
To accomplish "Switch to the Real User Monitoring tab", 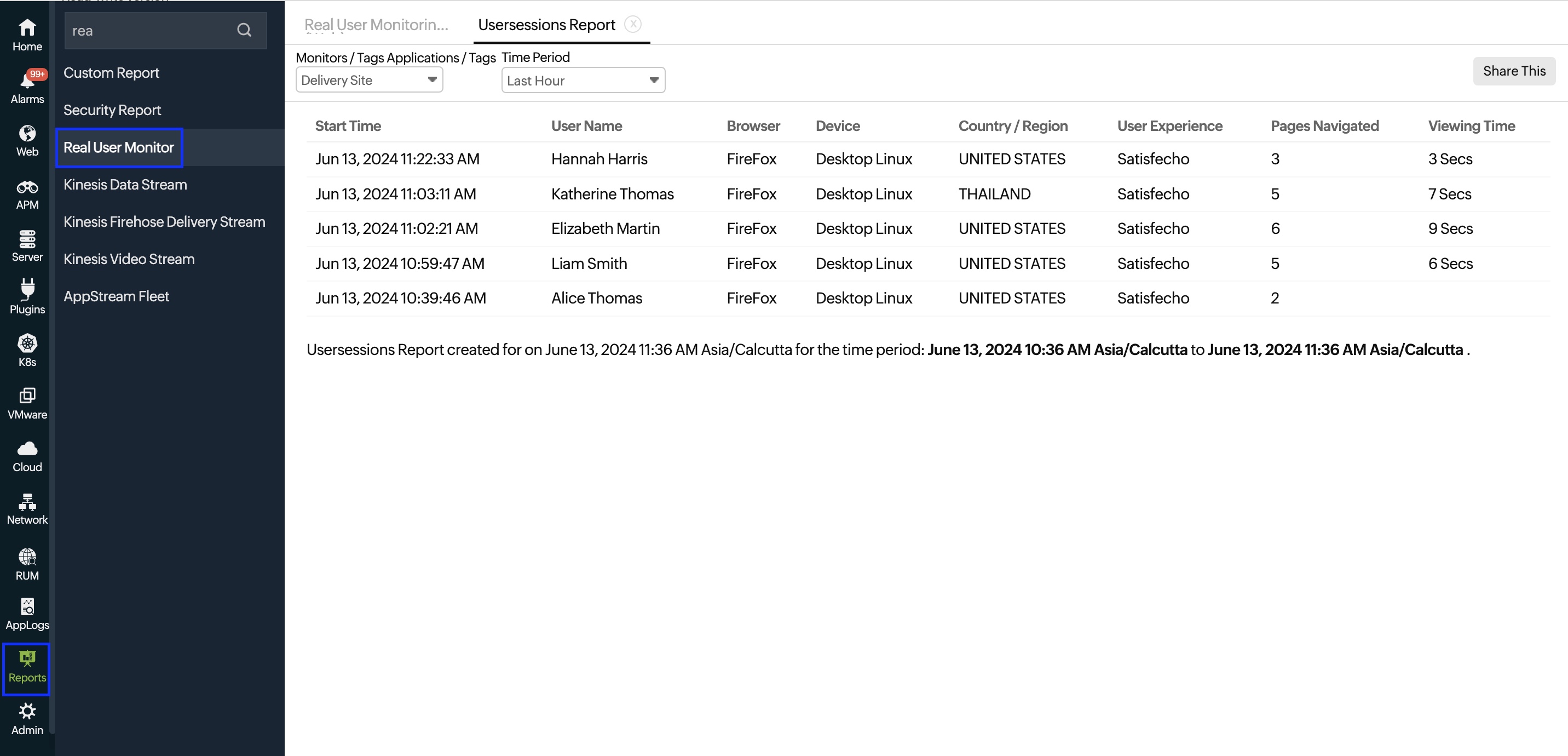I will pos(376,25).
